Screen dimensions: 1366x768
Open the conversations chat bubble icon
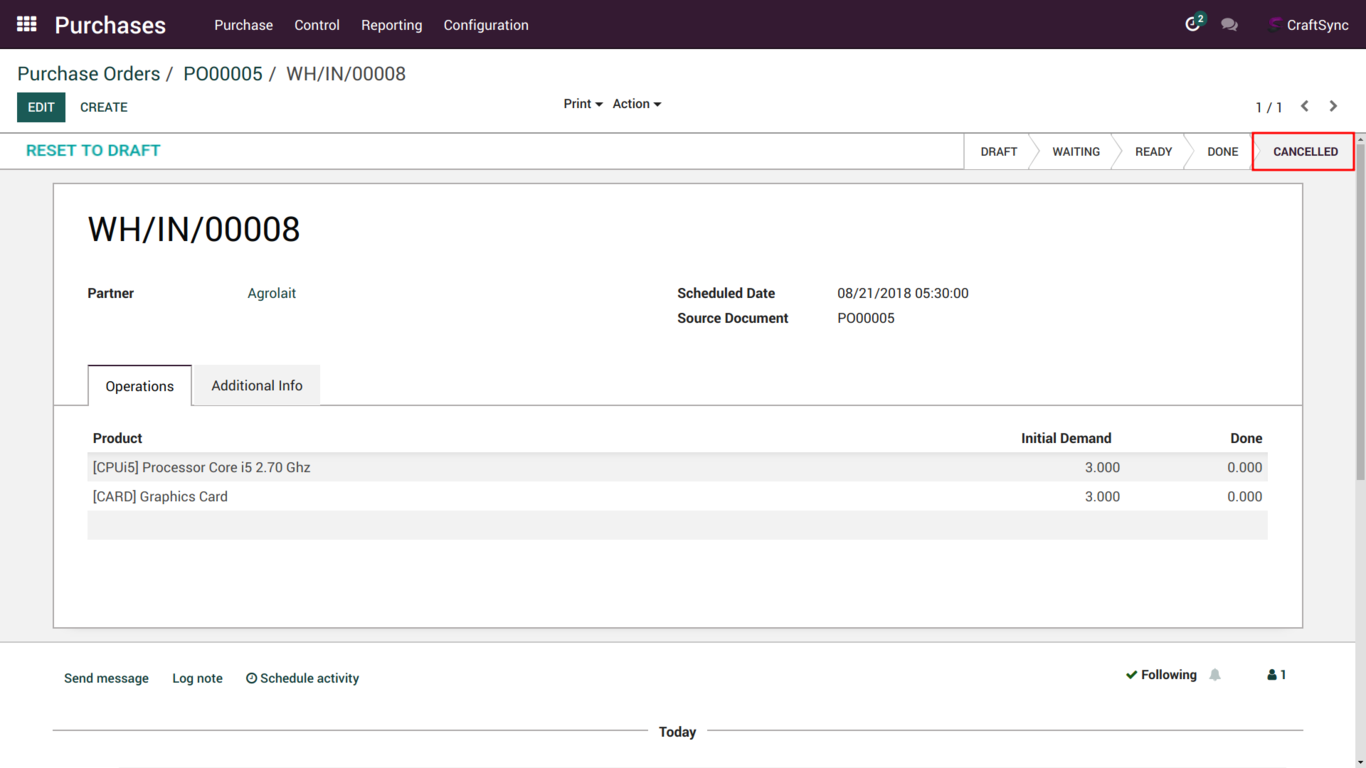coord(1229,25)
